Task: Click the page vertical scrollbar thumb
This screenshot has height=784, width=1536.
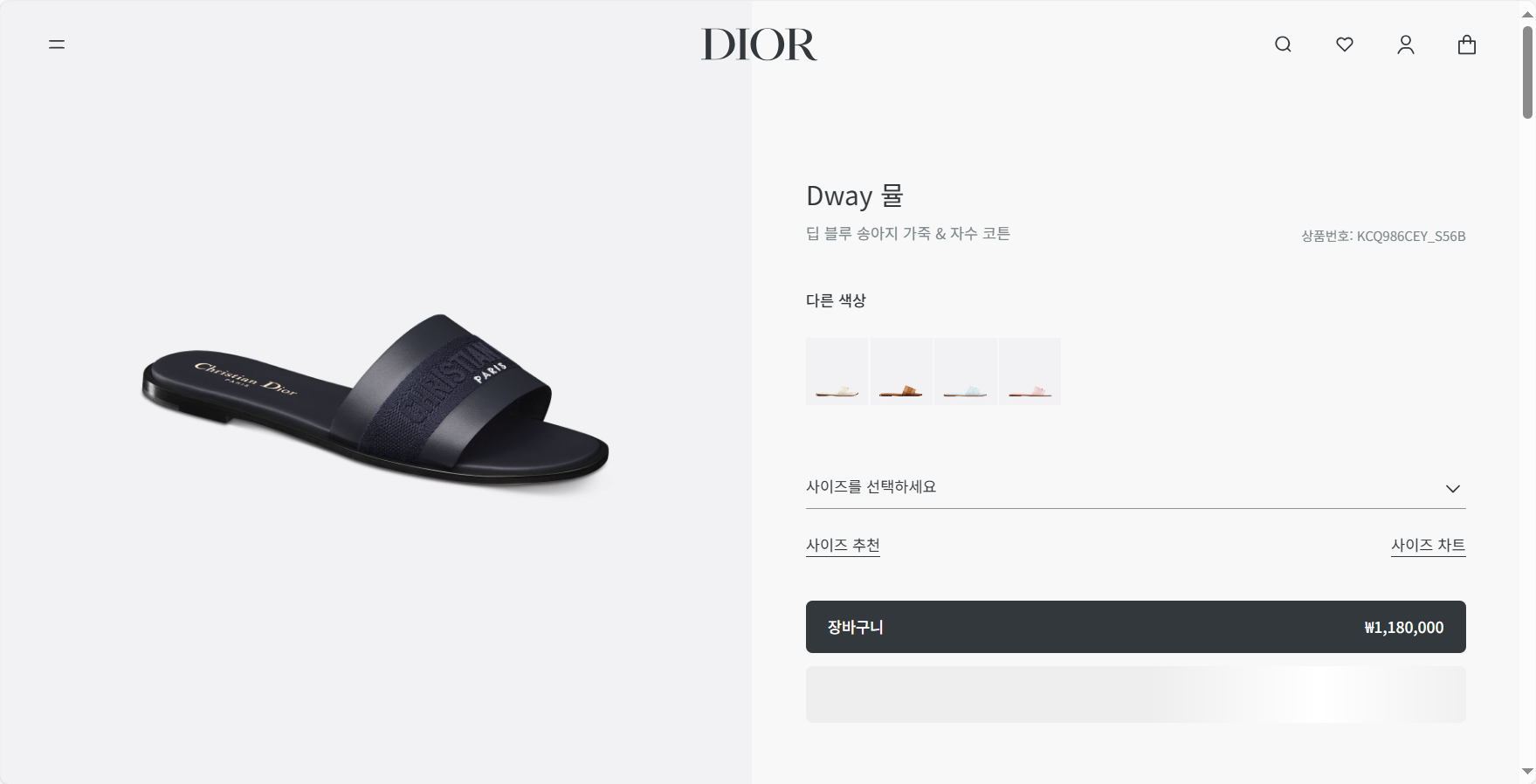Action: point(1527,72)
